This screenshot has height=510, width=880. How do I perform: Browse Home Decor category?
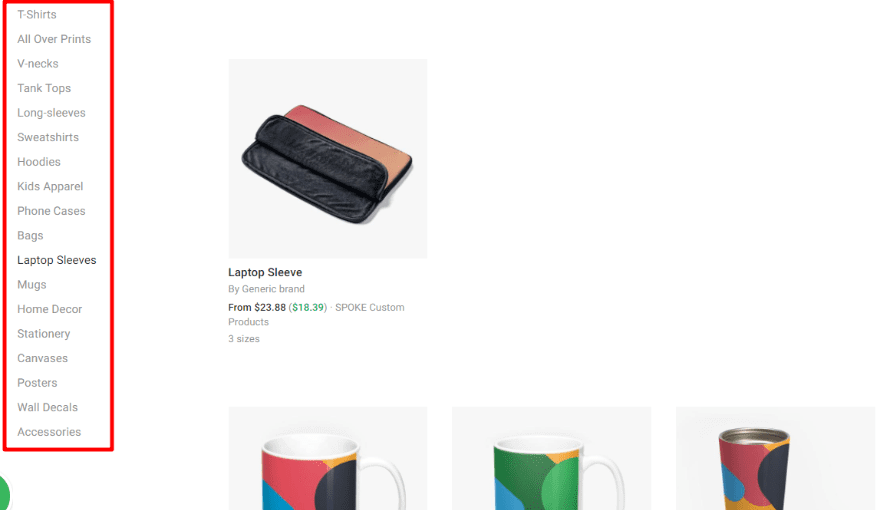point(49,309)
